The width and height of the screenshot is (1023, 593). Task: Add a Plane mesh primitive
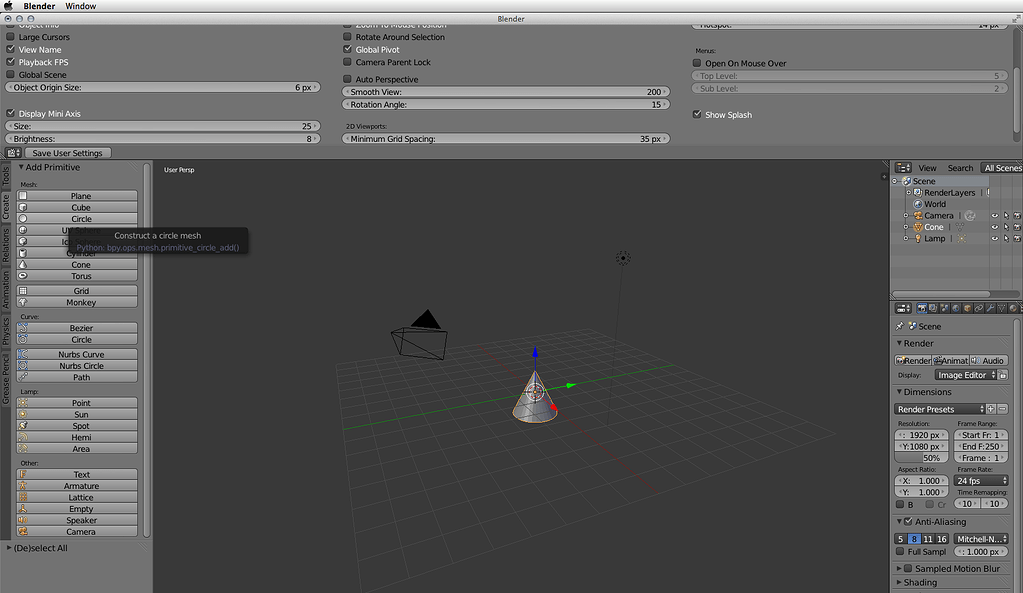[77, 196]
